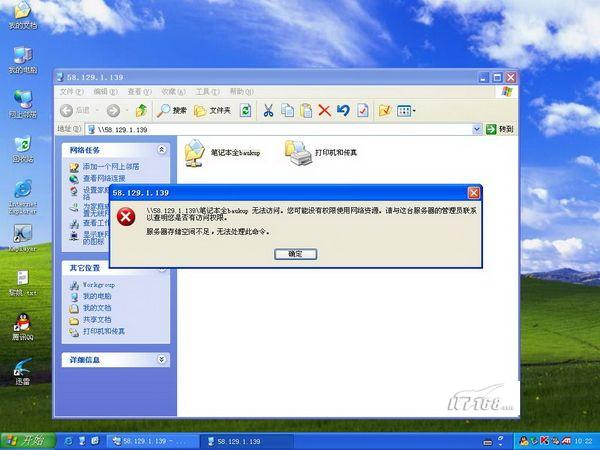Viewport: 600px width, 450px height.
Task: Click the 转到 go button
Action: pos(500,129)
